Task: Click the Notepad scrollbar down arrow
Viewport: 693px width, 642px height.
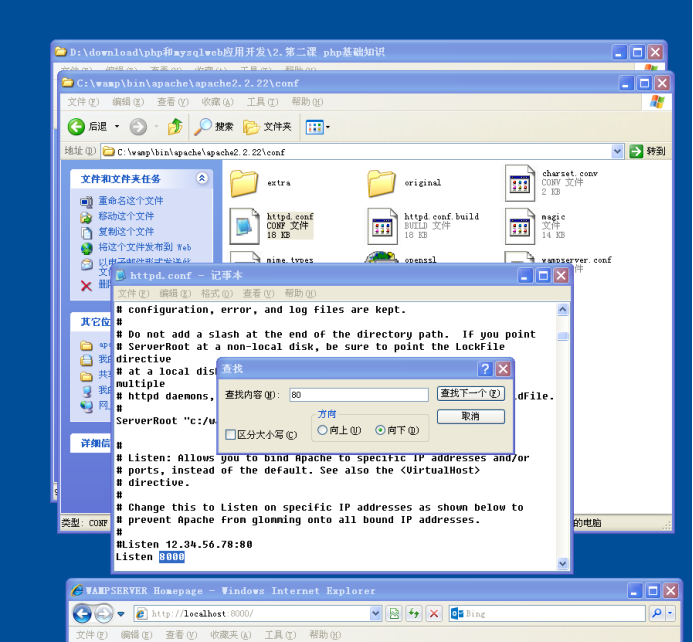Action: pos(563,563)
